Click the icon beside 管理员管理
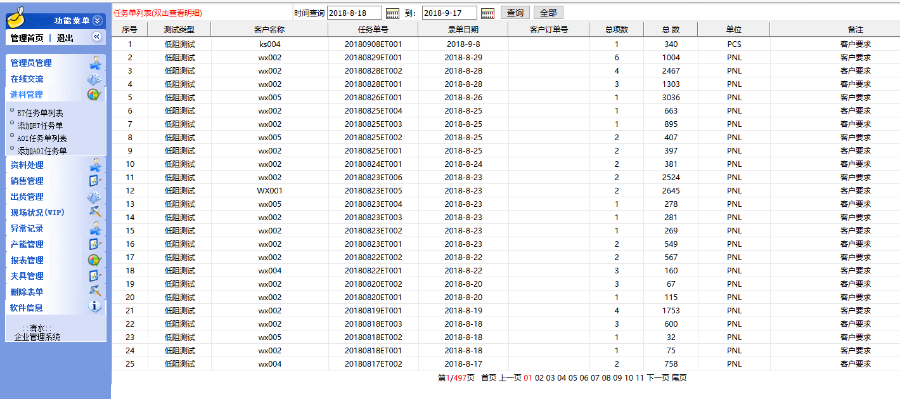 95,63
